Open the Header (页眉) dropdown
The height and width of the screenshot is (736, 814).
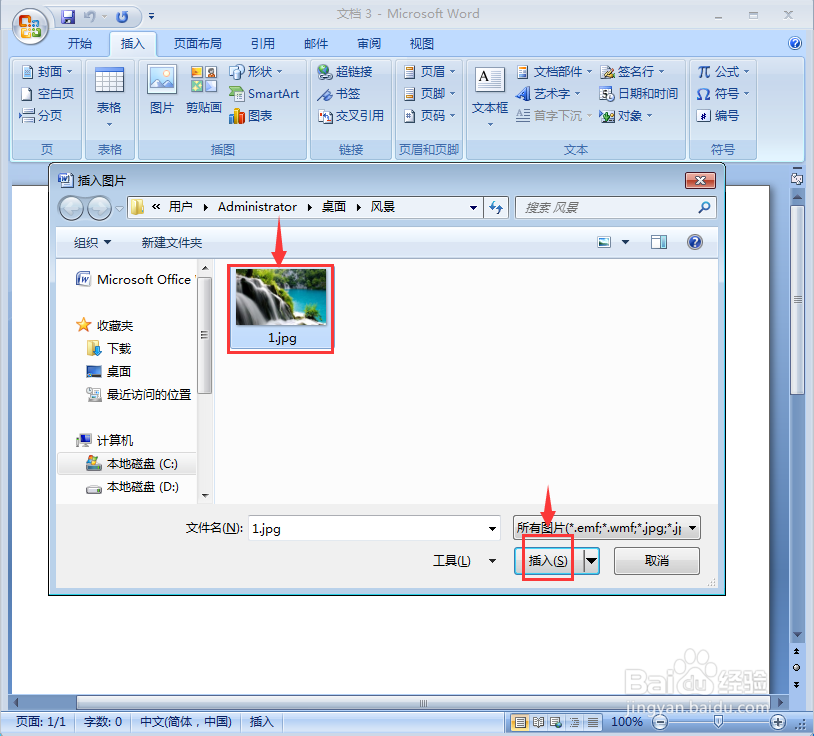pos(430,71)
